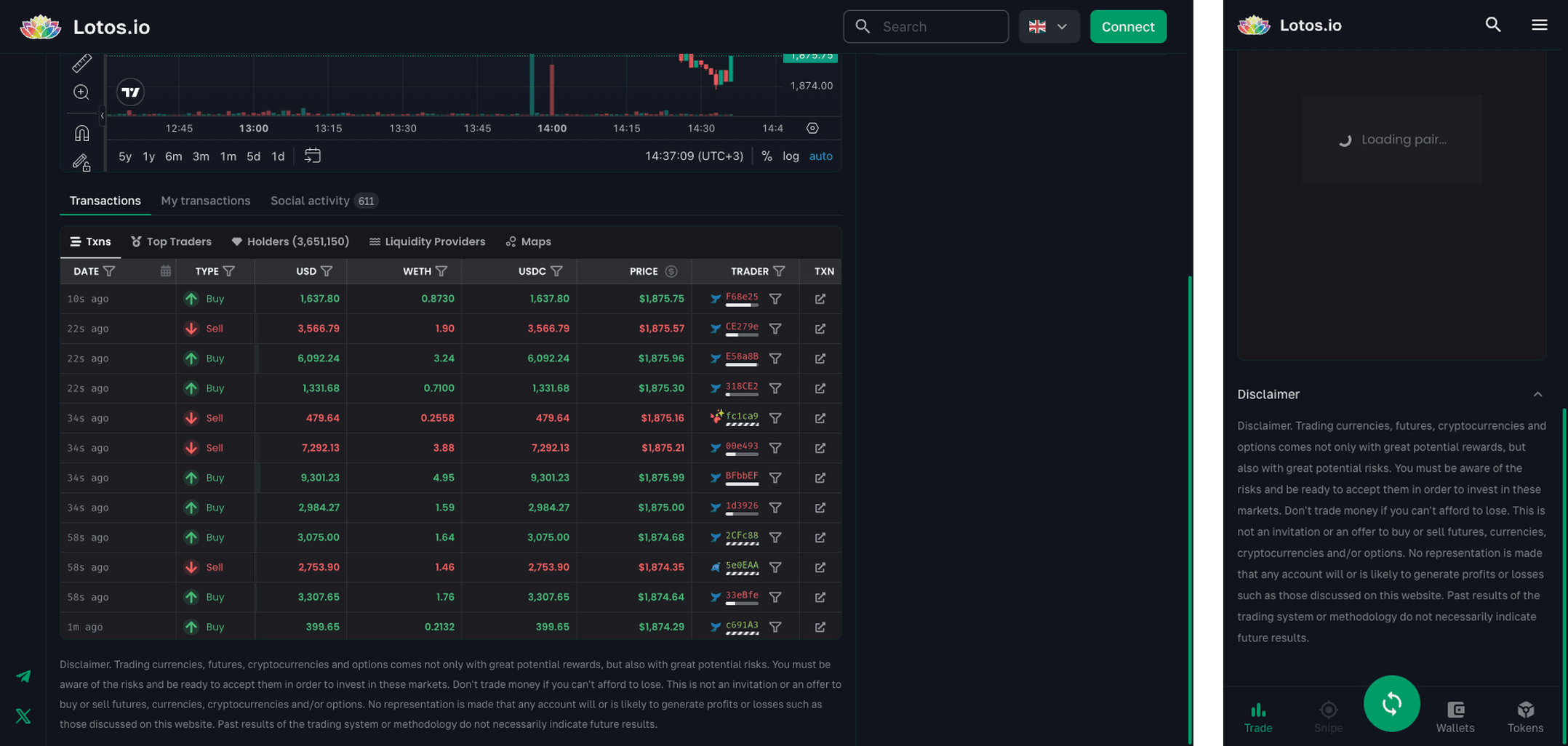Image resolution: width=1568 pixels, height=746 pixels.
Task: Open the TradingView logo button on chart
Action: [x=131, y=92]
